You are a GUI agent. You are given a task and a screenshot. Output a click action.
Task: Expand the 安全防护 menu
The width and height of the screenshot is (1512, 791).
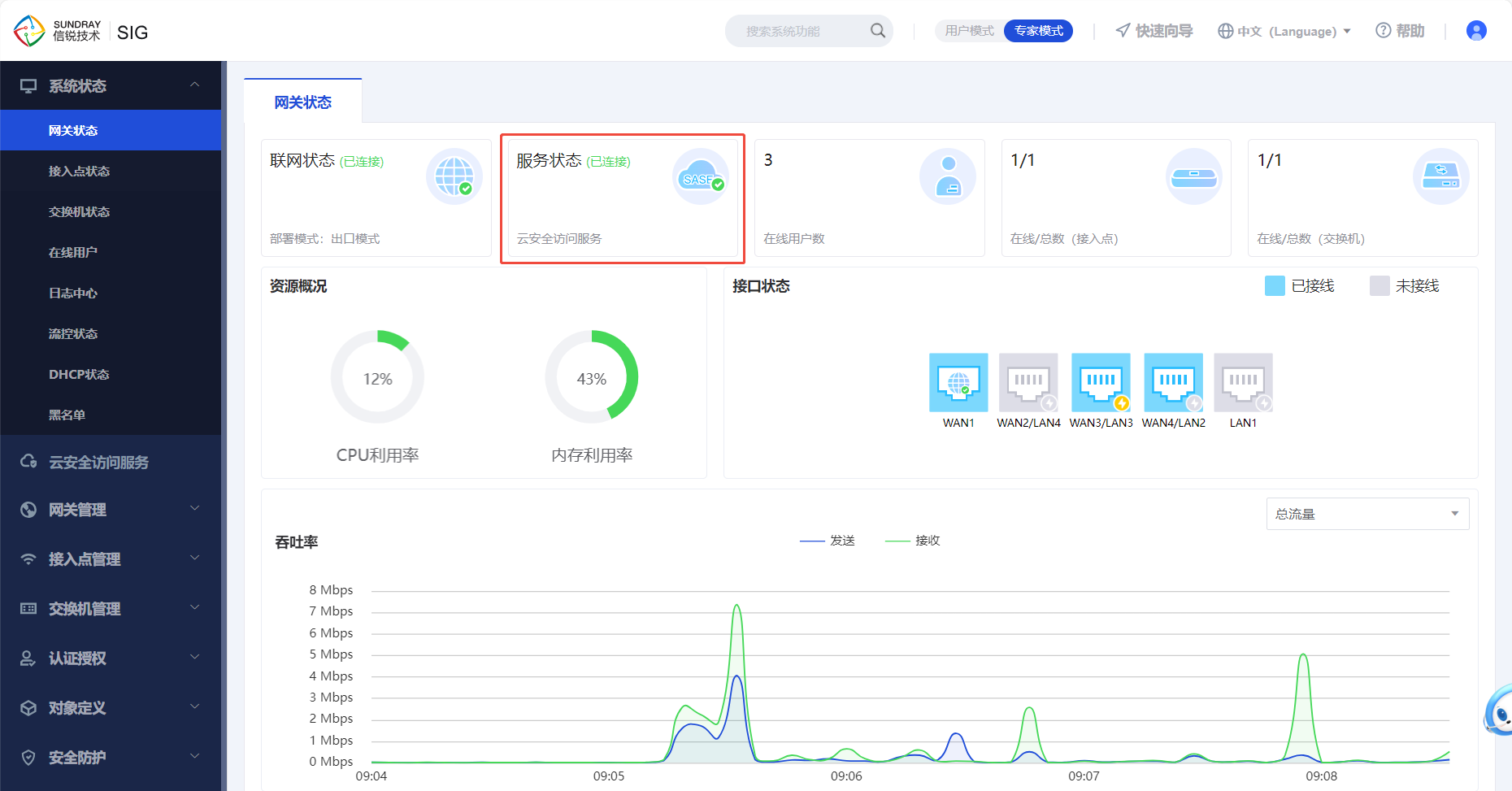coord(111,758)
